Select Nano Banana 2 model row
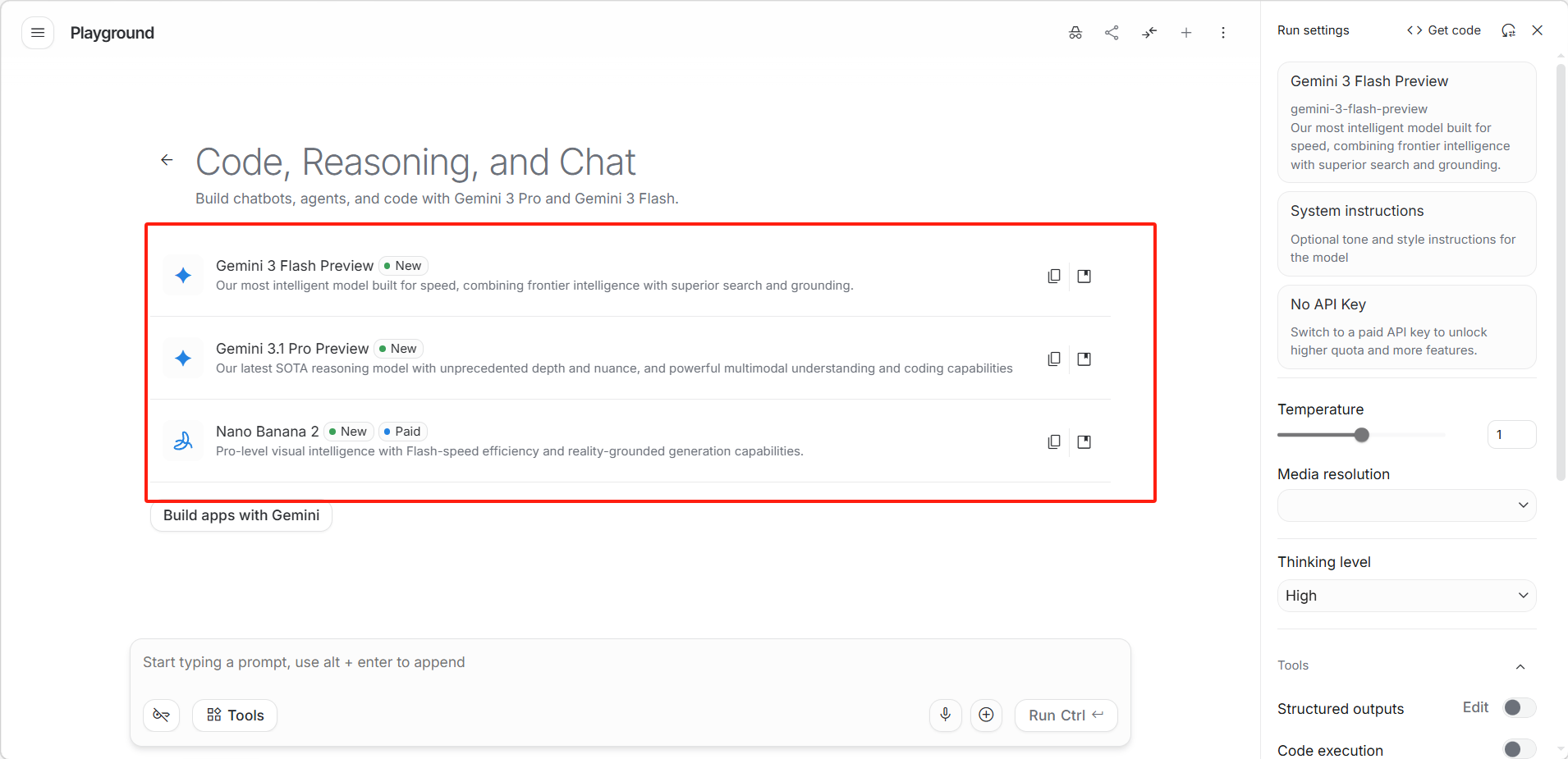The image size is (1568, 759). [630, 441]
